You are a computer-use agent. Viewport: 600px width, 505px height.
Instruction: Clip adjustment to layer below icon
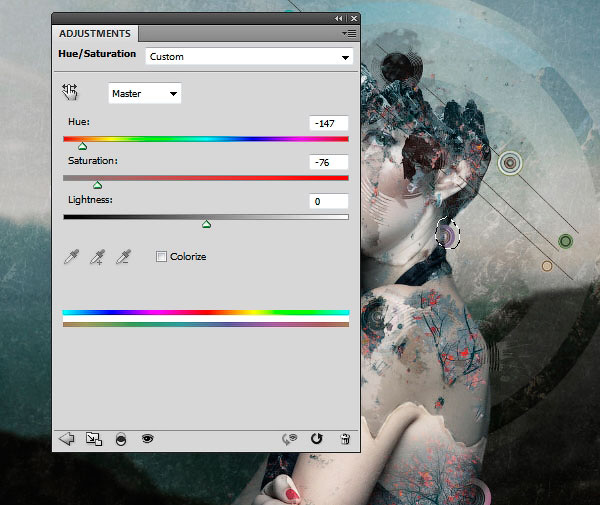[121, 439]
